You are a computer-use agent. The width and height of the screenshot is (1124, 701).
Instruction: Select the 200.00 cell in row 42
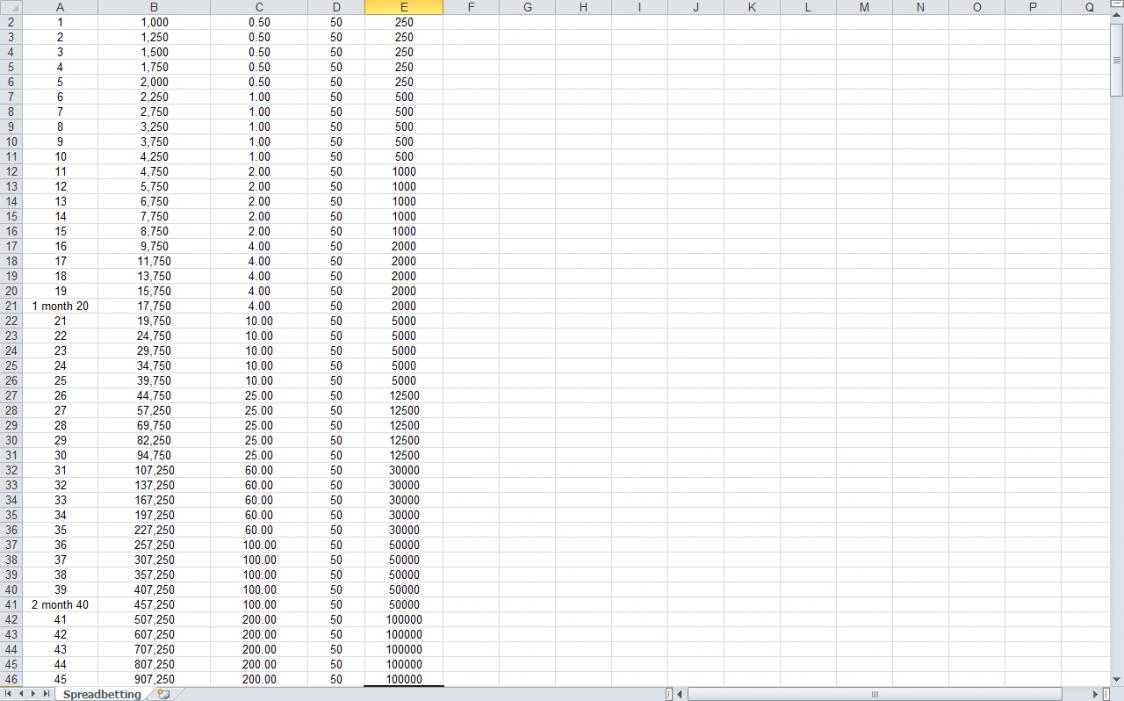[x=259, y=620]
